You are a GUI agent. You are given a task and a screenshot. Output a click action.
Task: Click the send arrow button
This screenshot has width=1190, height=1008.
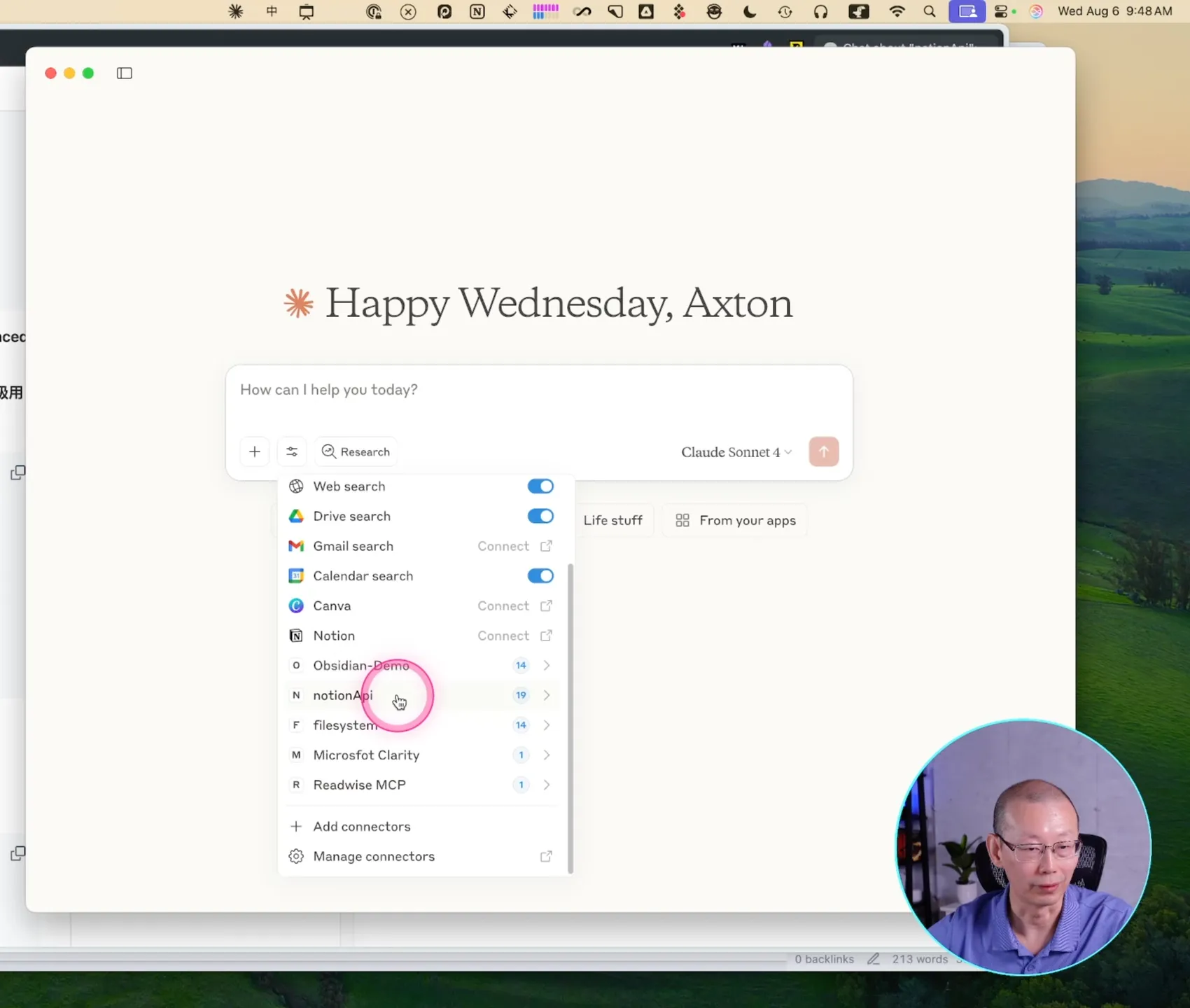coord(824,451)
